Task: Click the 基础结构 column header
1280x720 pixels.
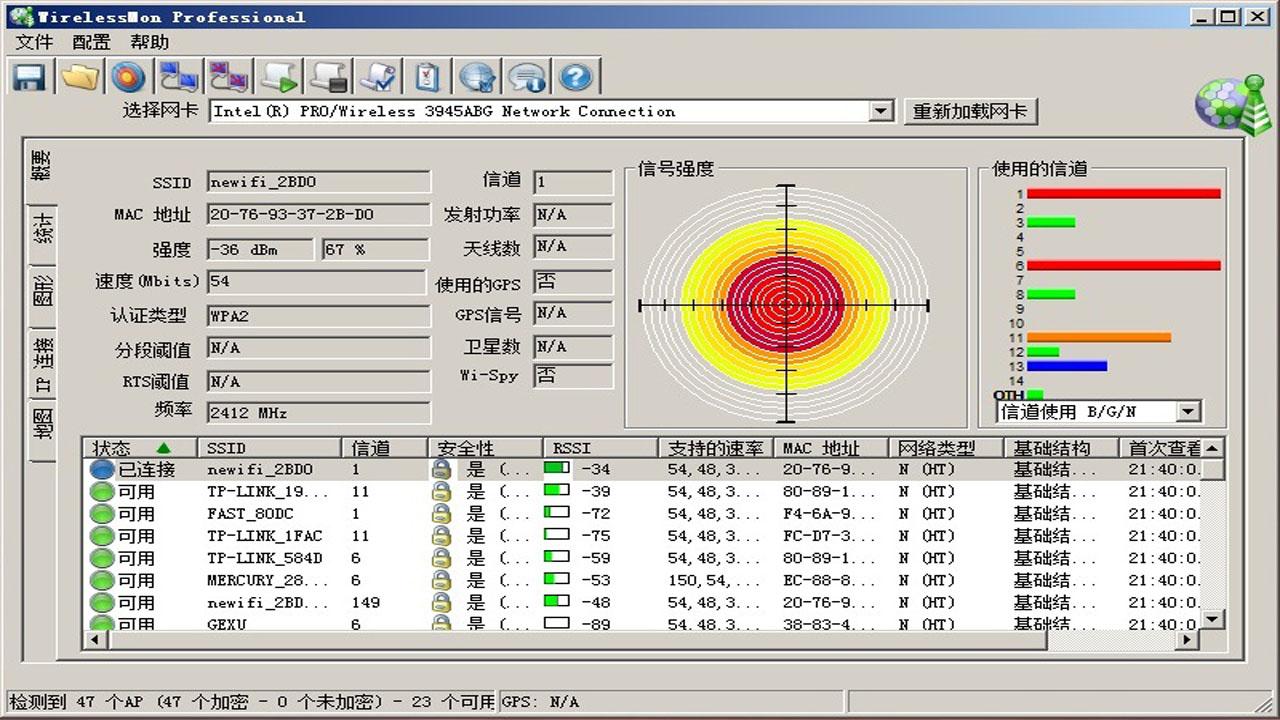Action: pyautogui.click(x=1061, y=448)
